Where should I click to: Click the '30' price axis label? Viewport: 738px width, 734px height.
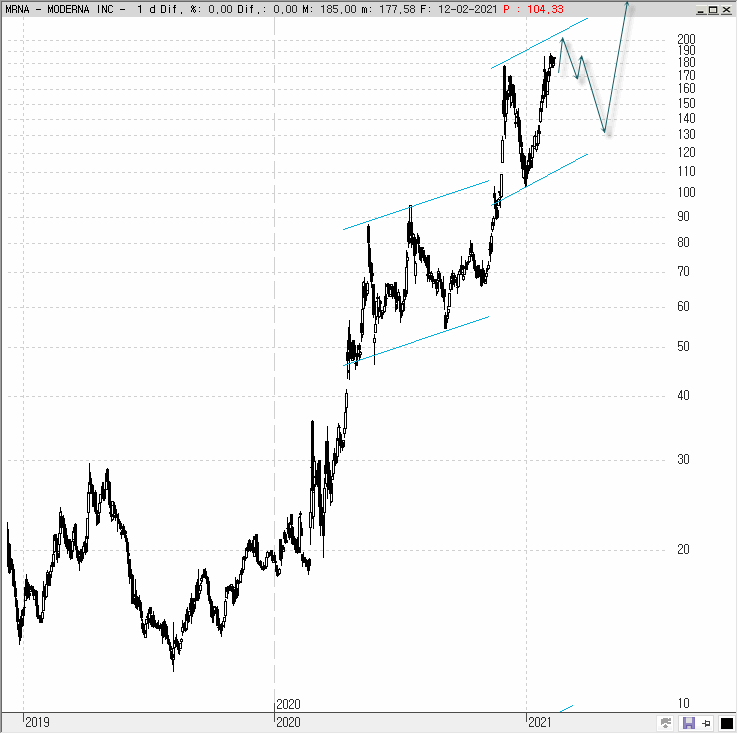[x=683, y=460]
